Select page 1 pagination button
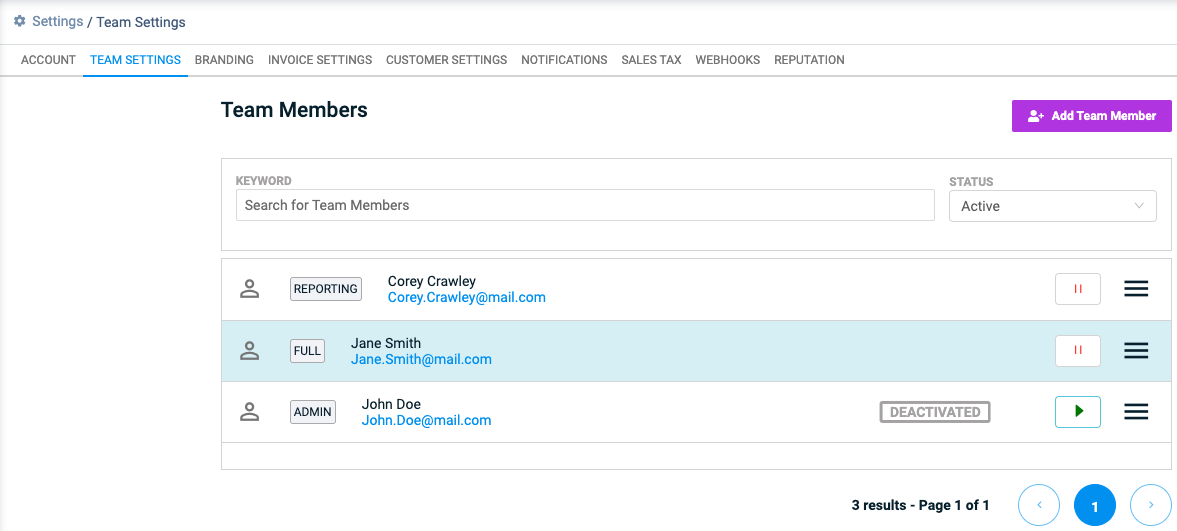This screenshot has width=1177, height=531. 1094,505
